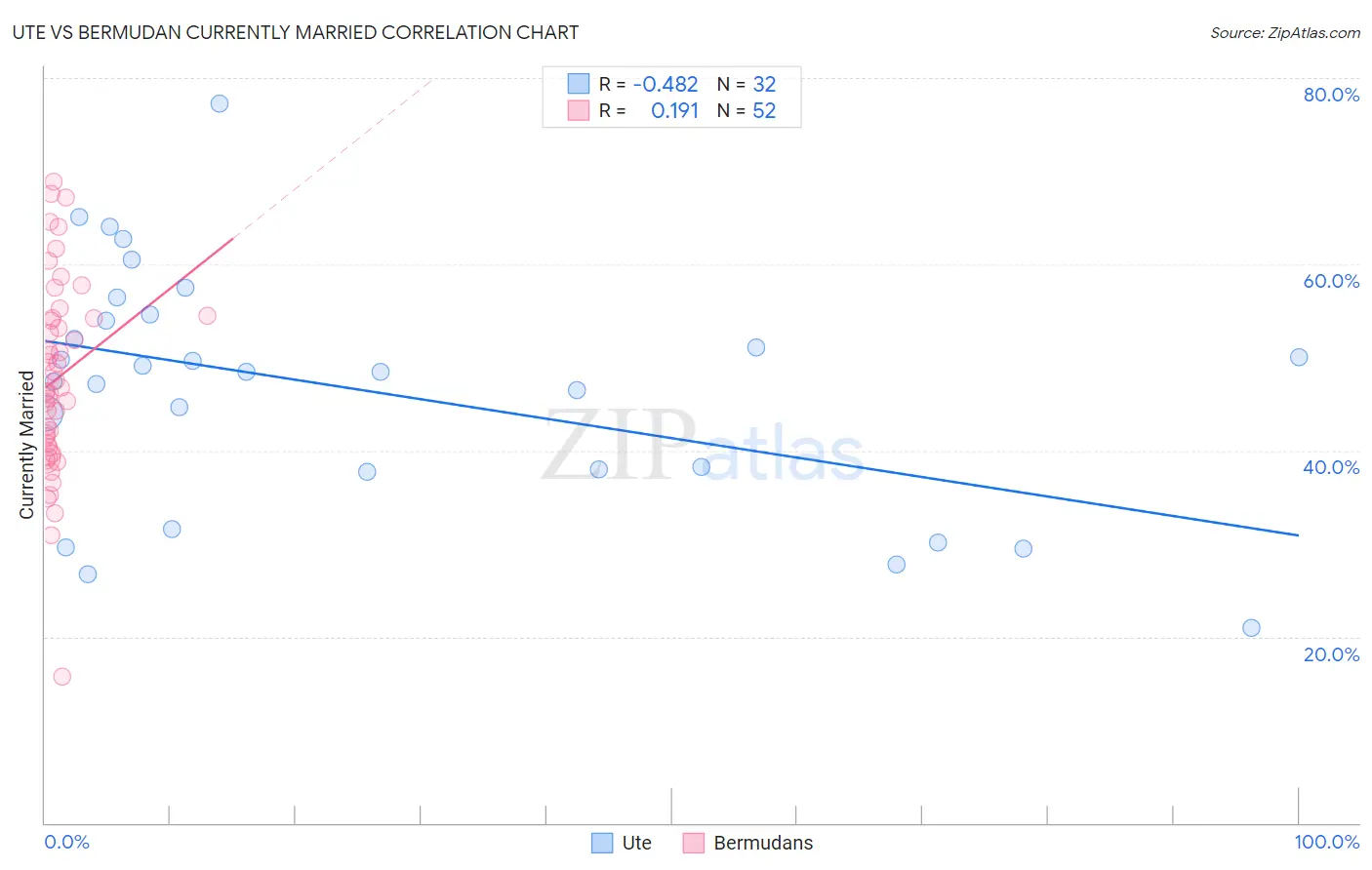1372x870 pixels.
Task: Click the blue Ute legend swatch
Action: (x=602, y=843)
